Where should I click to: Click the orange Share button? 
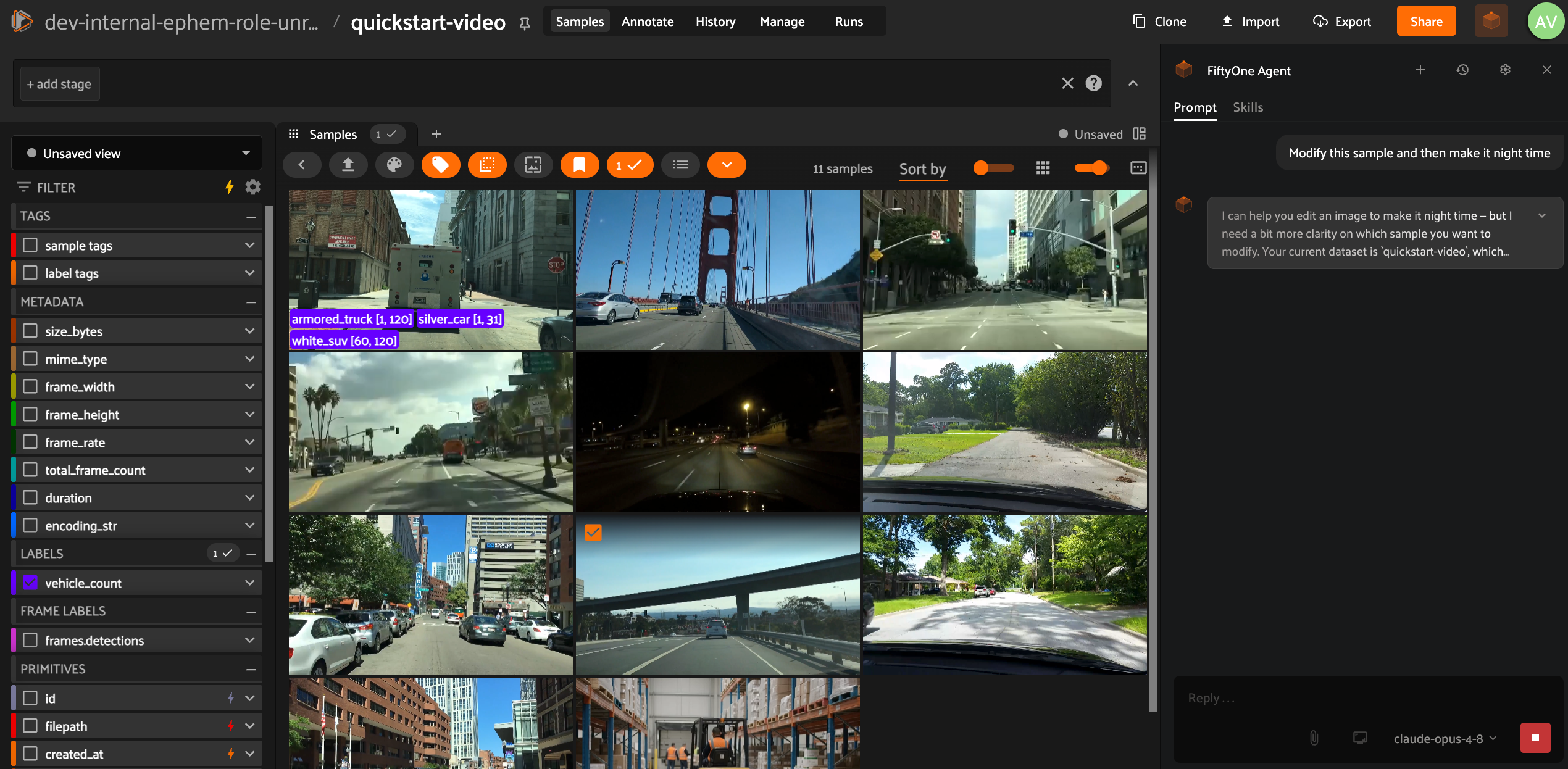[1426, 22]
